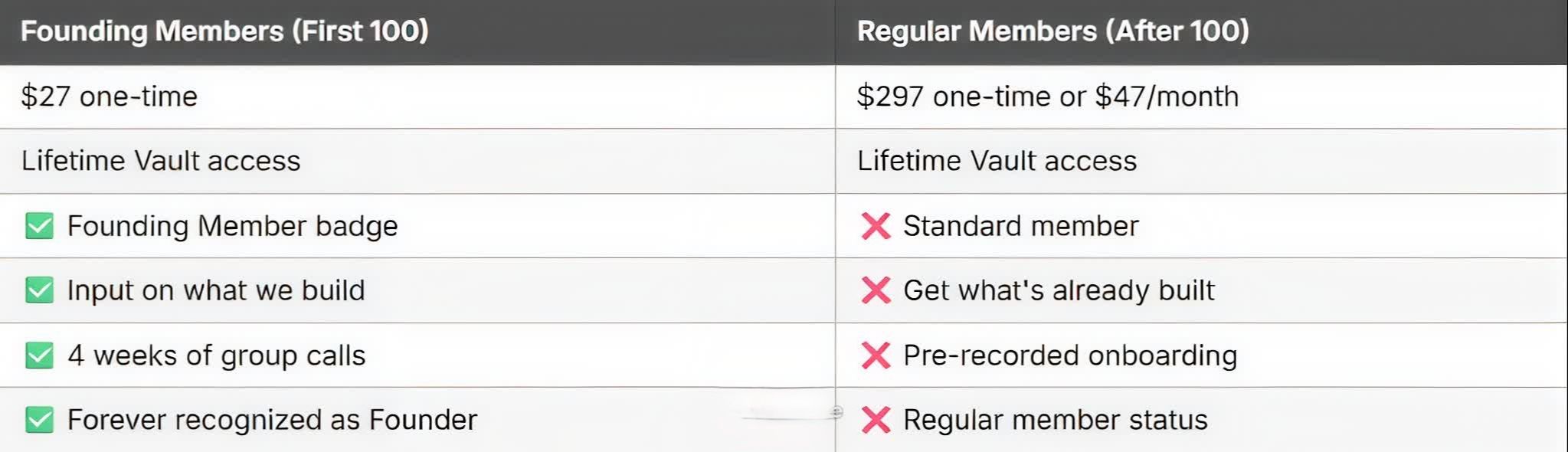Select Lifetime Vault access in the Founding Members column
1568x452 pixels.
tap(161, 161)
